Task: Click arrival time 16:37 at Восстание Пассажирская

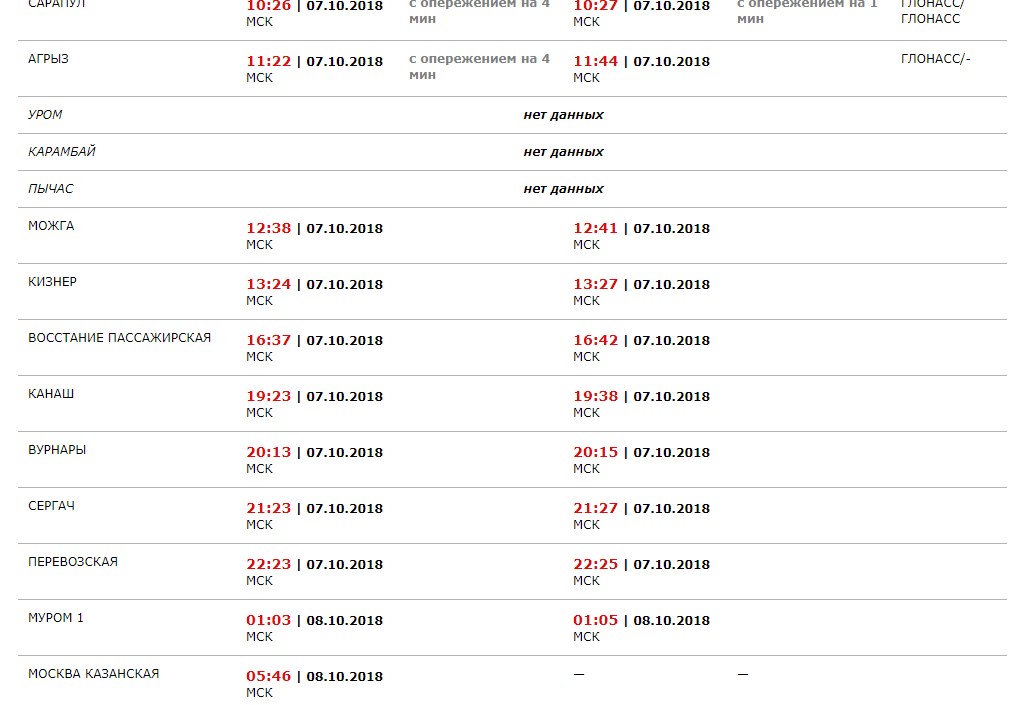Action: coord(269,340)
